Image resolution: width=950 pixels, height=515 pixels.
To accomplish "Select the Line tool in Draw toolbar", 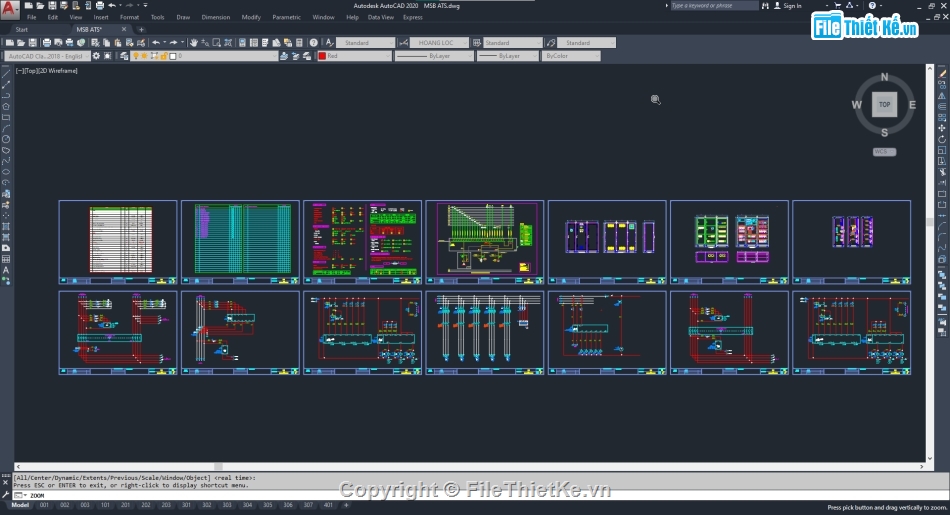I will (6, 73).
